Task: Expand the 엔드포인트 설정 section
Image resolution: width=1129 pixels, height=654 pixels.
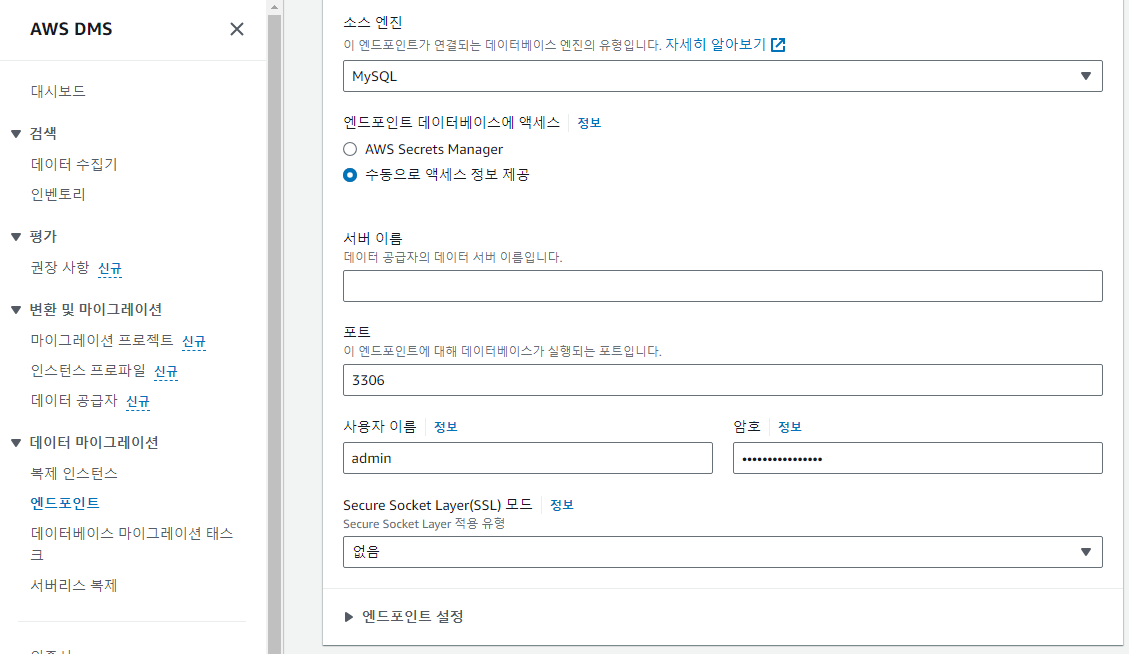Action: click(348, 617)
